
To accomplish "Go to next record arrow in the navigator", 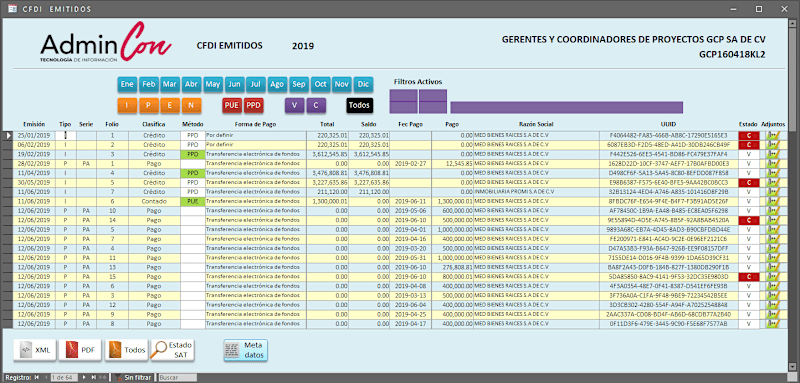I will 83,378.
